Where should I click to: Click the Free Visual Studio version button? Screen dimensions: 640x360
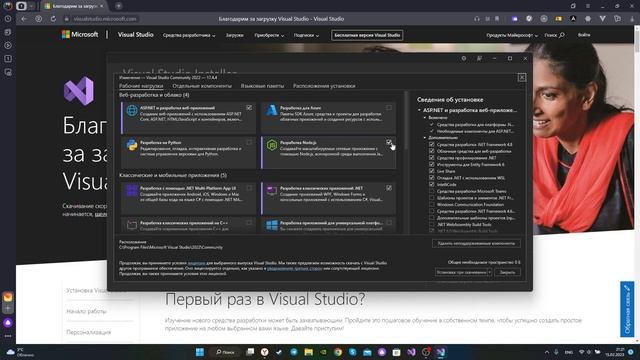pos(367,35)
